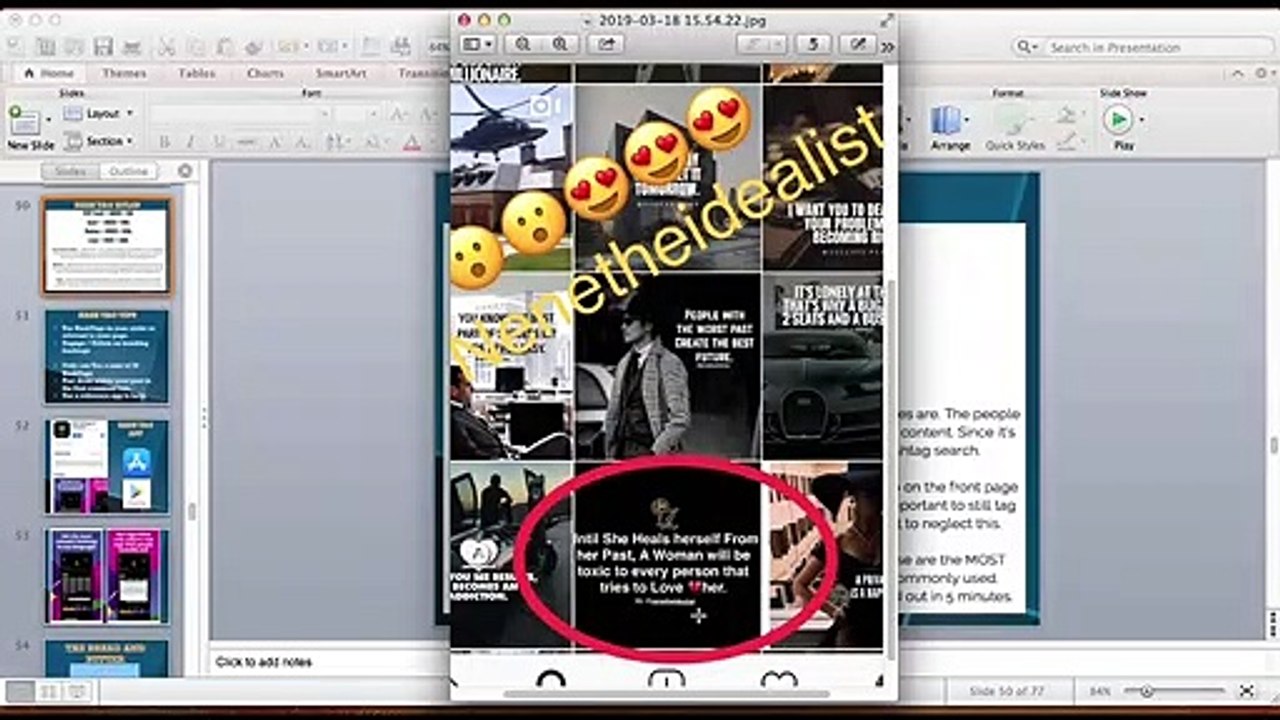The image size is (1280, 720).
Task: Toggle underline formatting
Action: 217,142
